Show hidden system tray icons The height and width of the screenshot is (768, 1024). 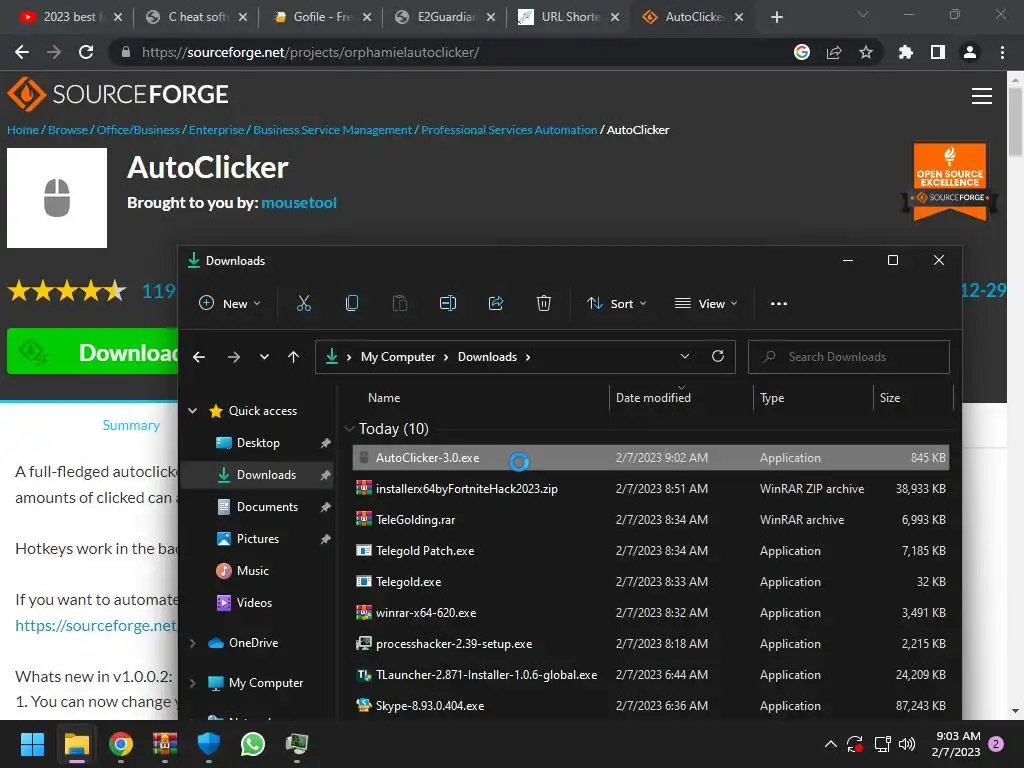tap(830, 744)
